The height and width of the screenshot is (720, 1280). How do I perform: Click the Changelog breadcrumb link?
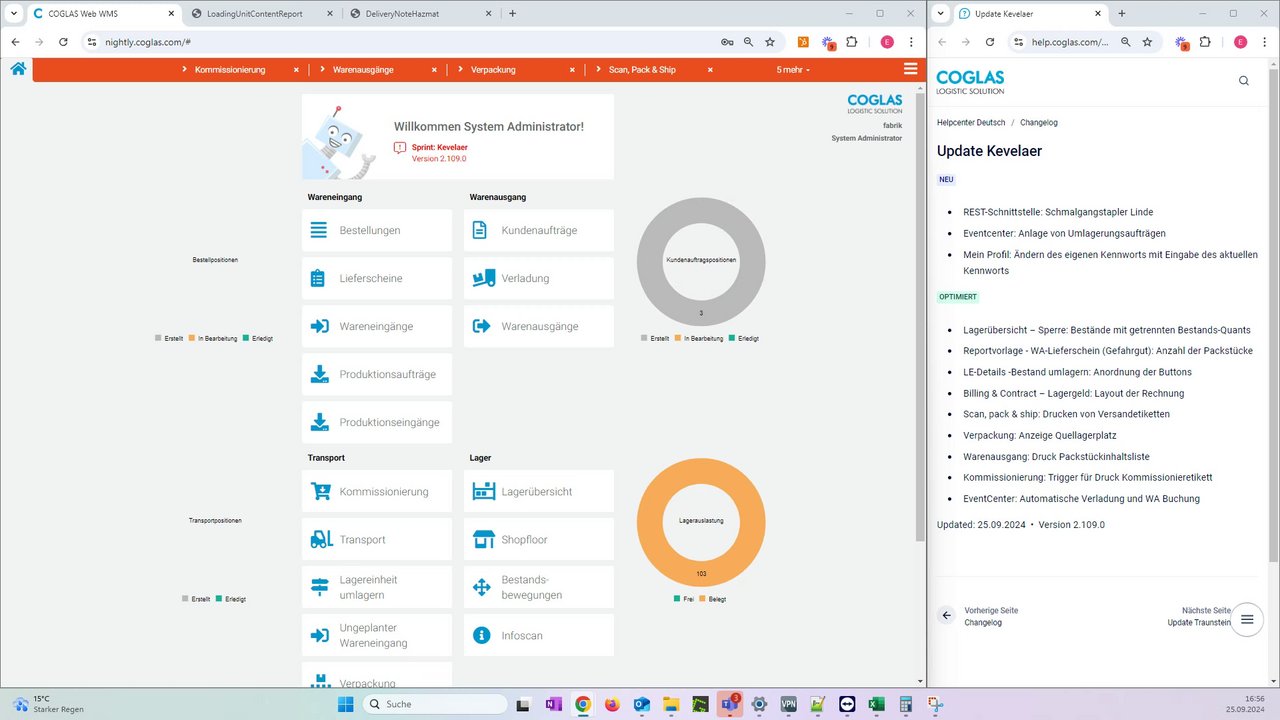(x=1039, y=122)
